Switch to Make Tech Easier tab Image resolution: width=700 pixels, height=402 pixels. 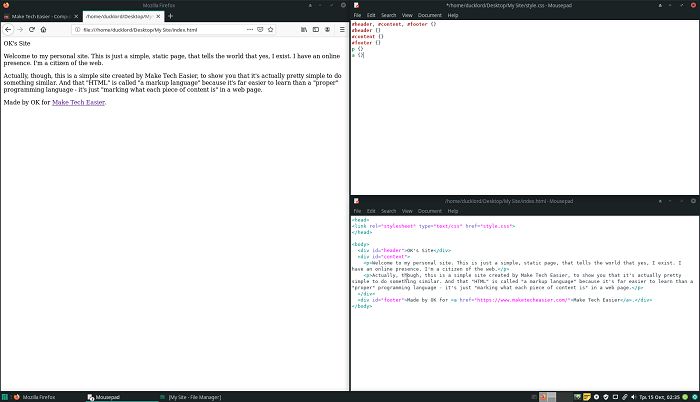(x=41, y=17)
